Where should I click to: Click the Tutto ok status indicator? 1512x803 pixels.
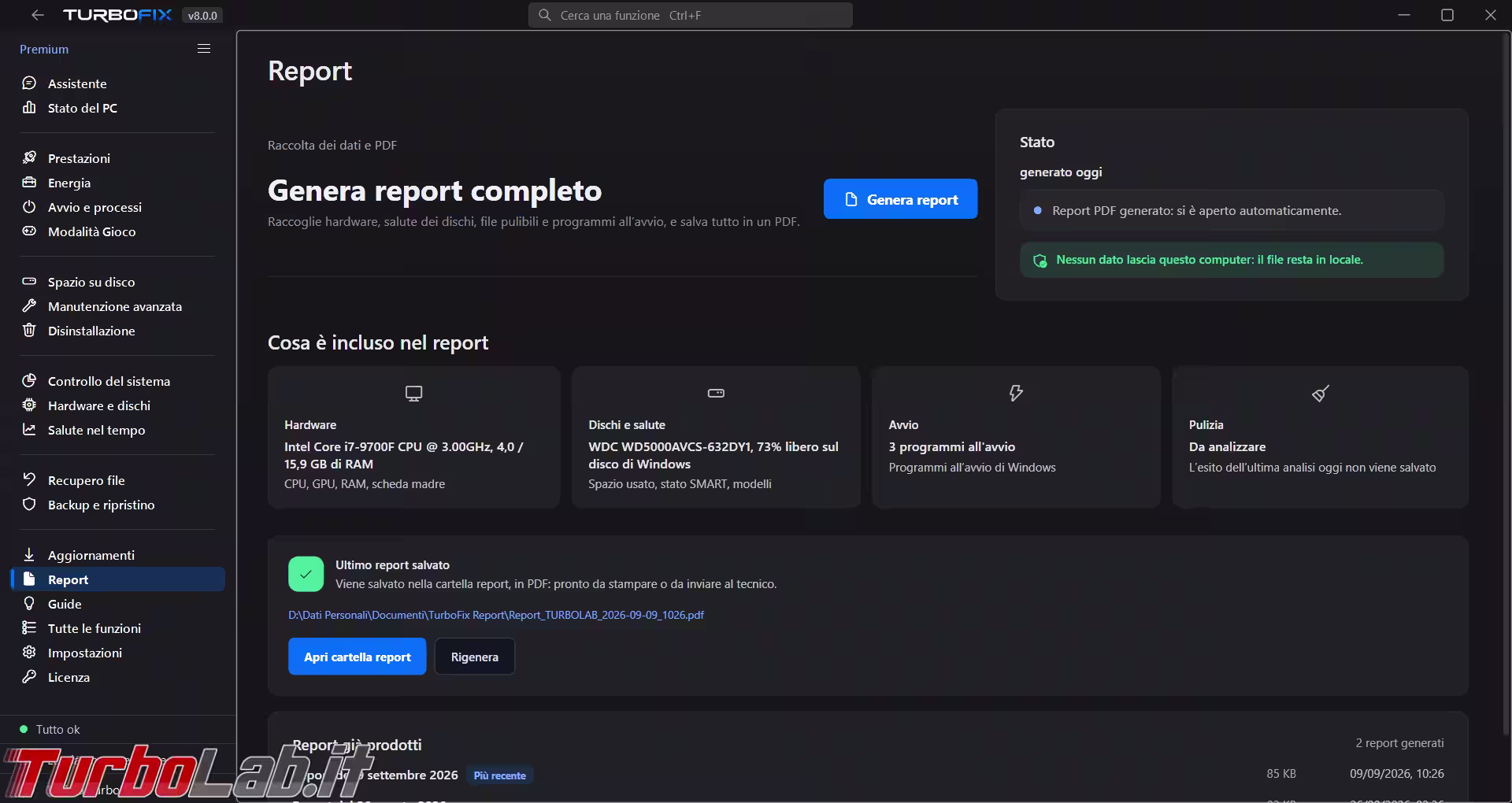[x=50, y=729]
